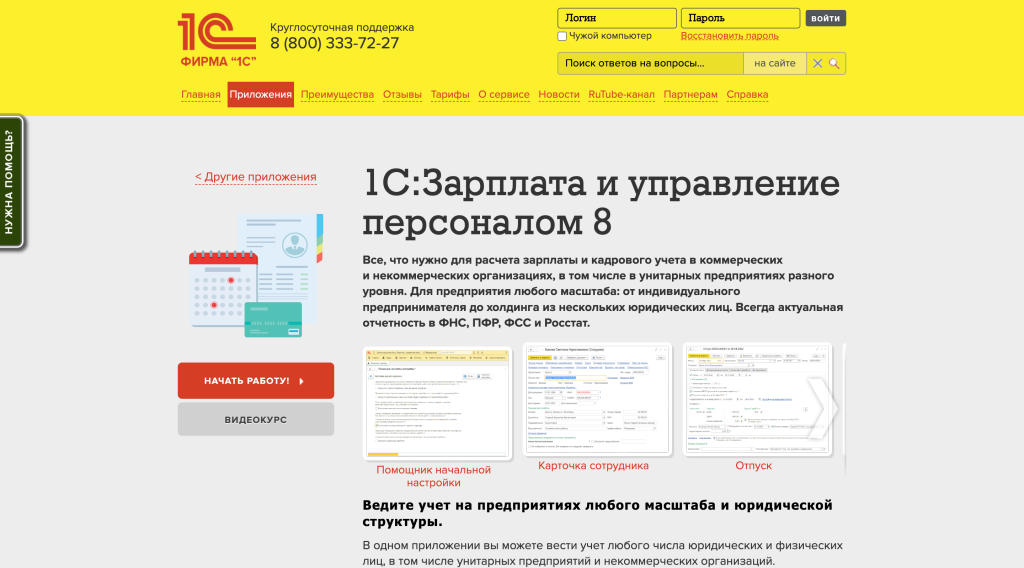This screenshot has height=568, width=1024.
Task: Open the 'на сайте' search scope dropdown
Action: point(775,63)
